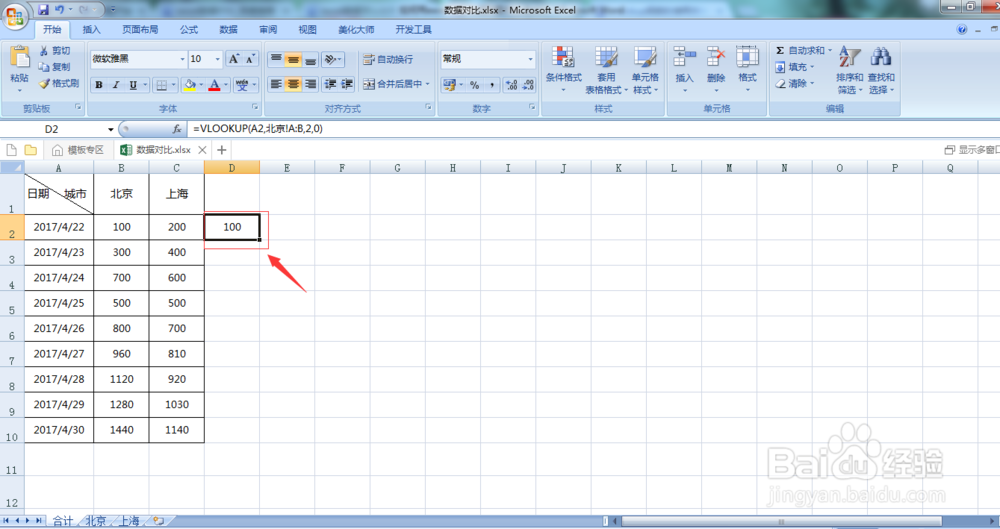Save the workbook from quick access toolbar
1000x529 pixels.
coord(43,10)
